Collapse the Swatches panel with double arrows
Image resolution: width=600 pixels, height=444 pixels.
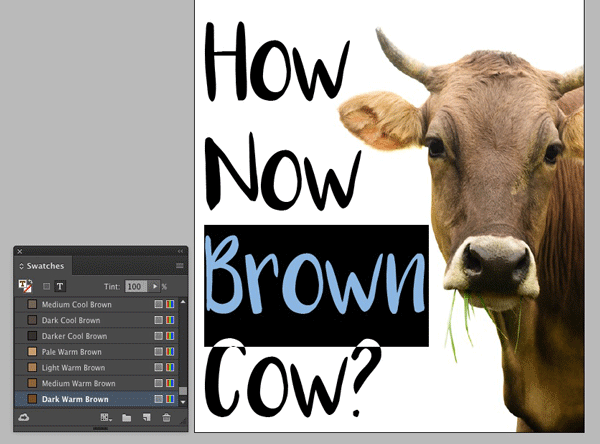(180, 251)
